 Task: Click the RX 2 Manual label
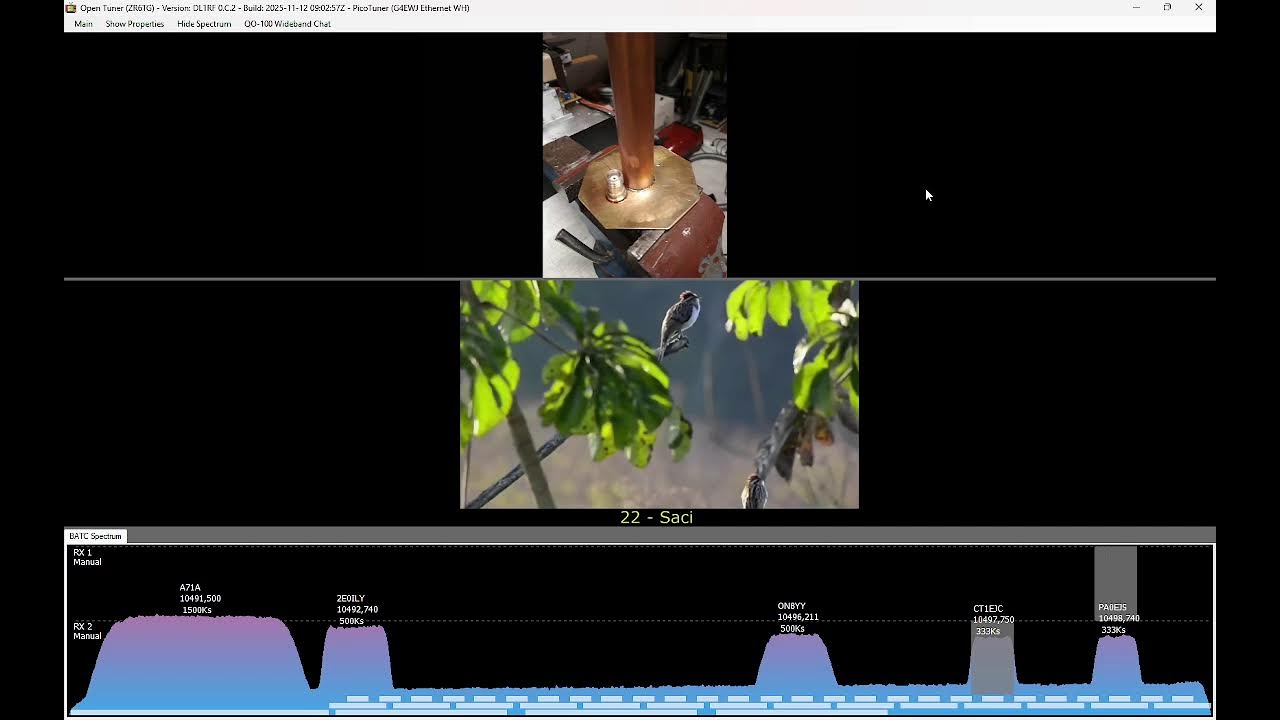coord(87,631)
